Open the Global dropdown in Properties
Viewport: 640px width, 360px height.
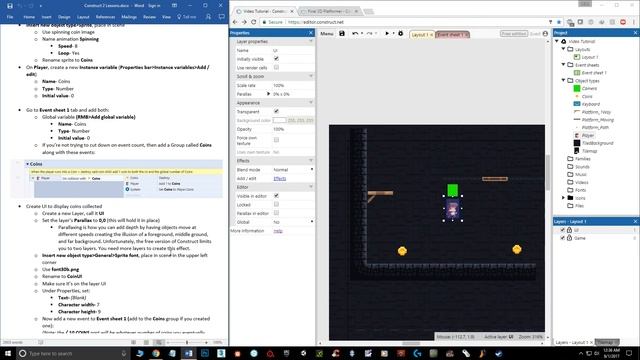click(293, 222)
